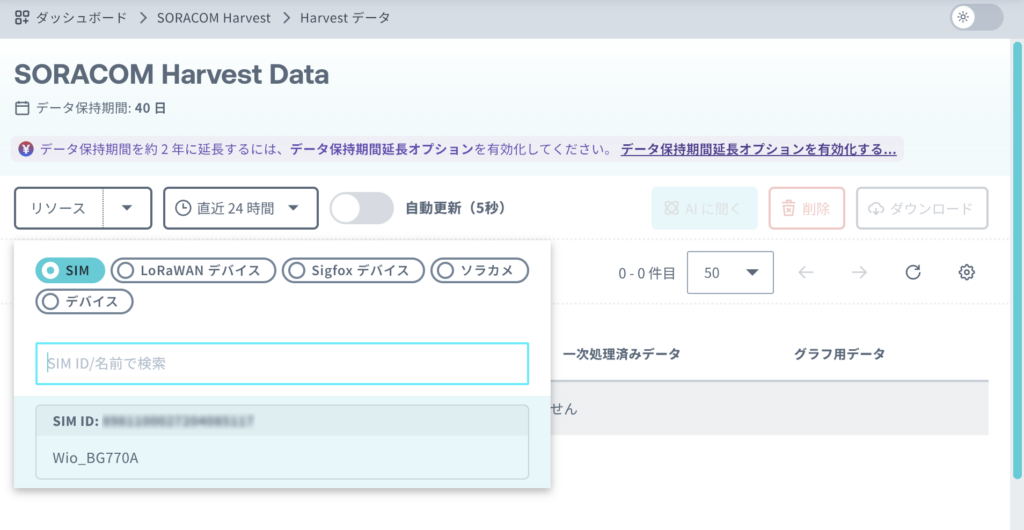
Task: Click the 一次処理済みデータ column header
Action: [621, 354]
